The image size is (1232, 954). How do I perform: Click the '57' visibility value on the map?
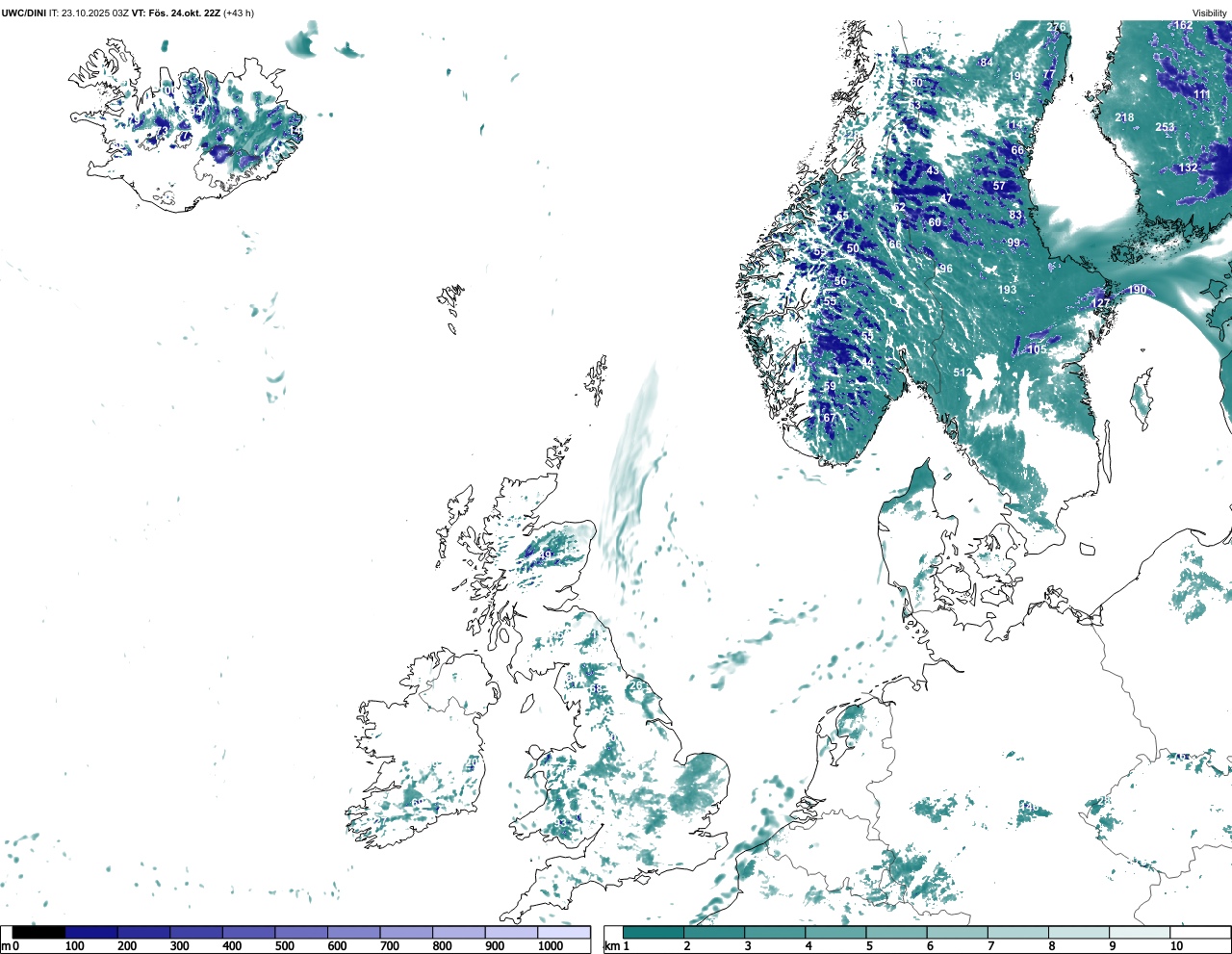tap(999, 187)
